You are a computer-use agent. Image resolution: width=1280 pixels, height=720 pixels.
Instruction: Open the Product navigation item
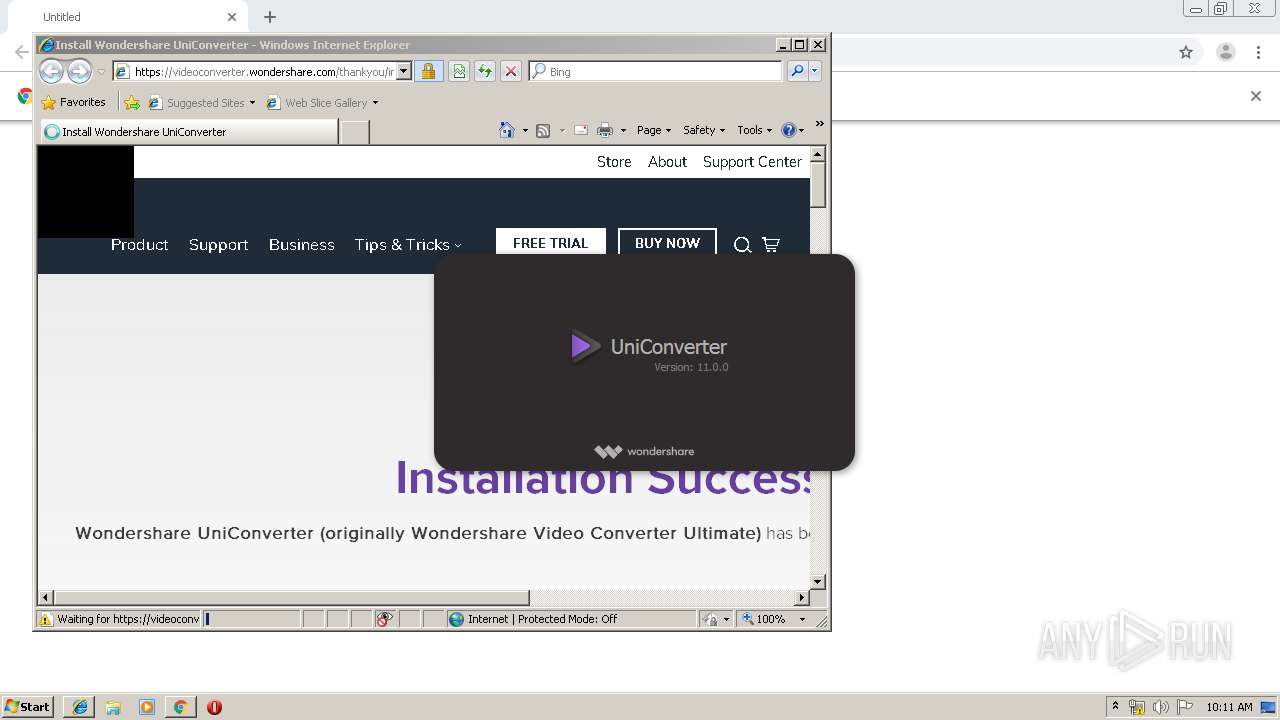click(x=139, y=245)
